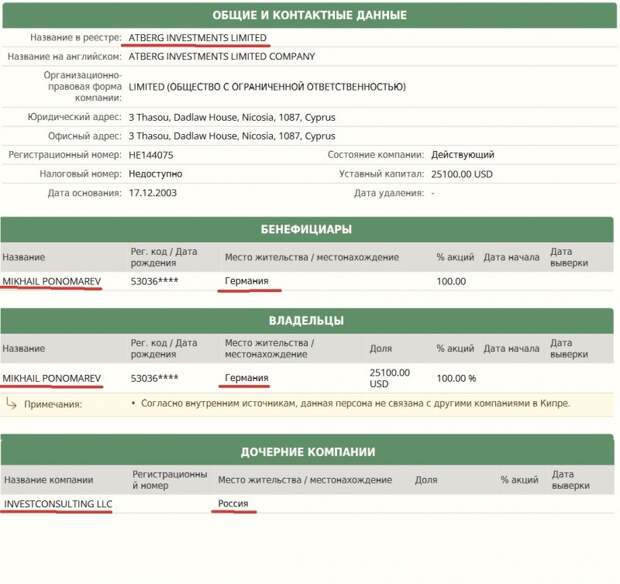Open MIKHAIL PONOMAREV in Бенефициары table
The image size is (620, 584).
[x=51, y=282]
